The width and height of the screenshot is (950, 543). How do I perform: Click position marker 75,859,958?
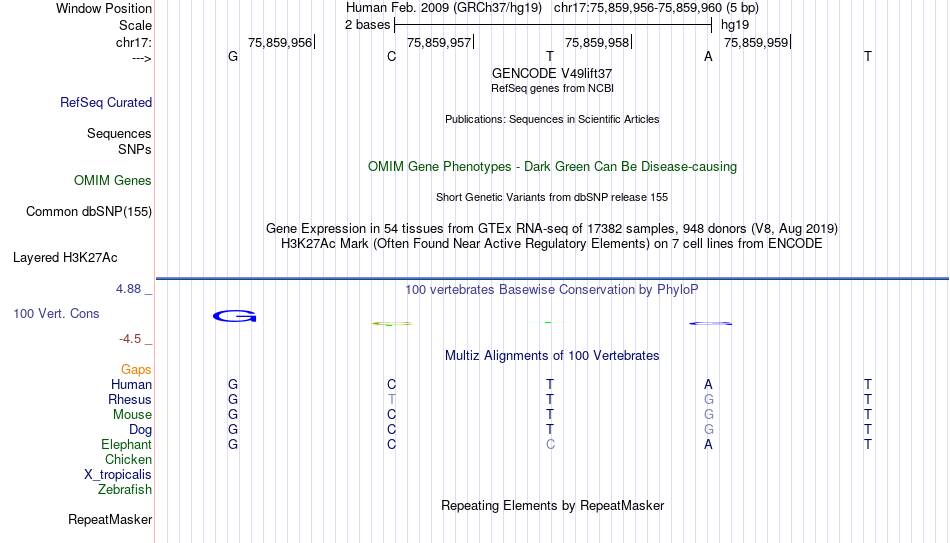click(x=597, y=42)
